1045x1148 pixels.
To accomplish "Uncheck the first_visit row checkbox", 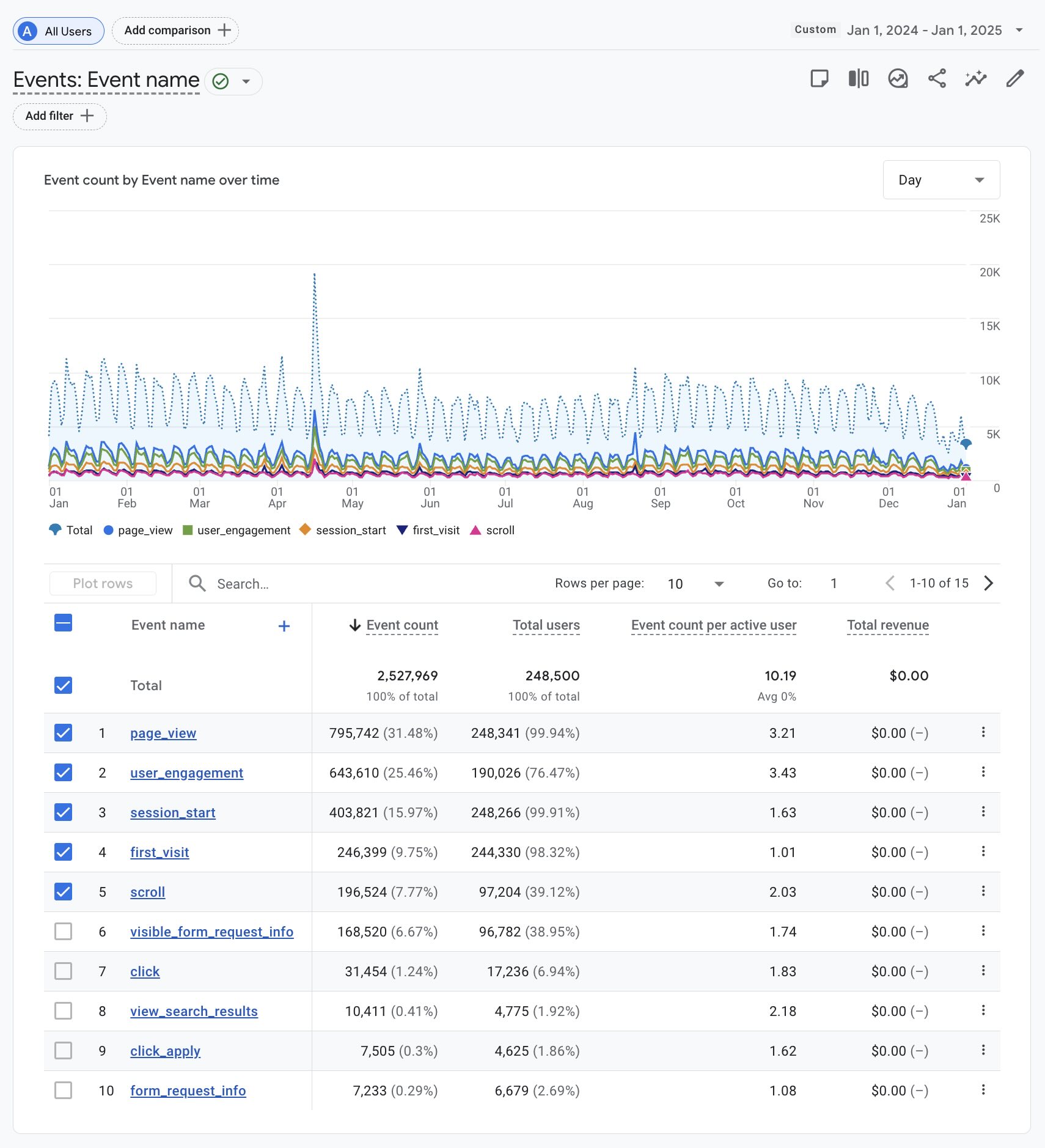I will click(x=63, y=852).
